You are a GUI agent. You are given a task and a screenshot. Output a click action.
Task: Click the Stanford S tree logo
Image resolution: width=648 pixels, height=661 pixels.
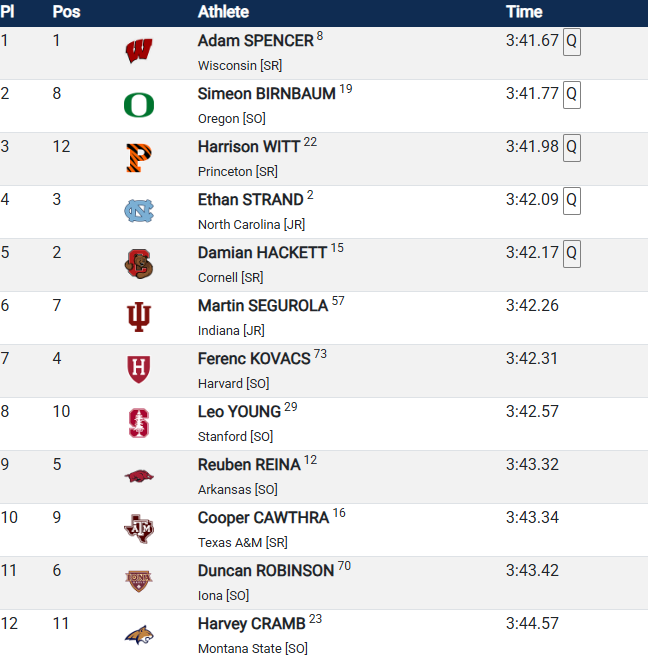139,423
